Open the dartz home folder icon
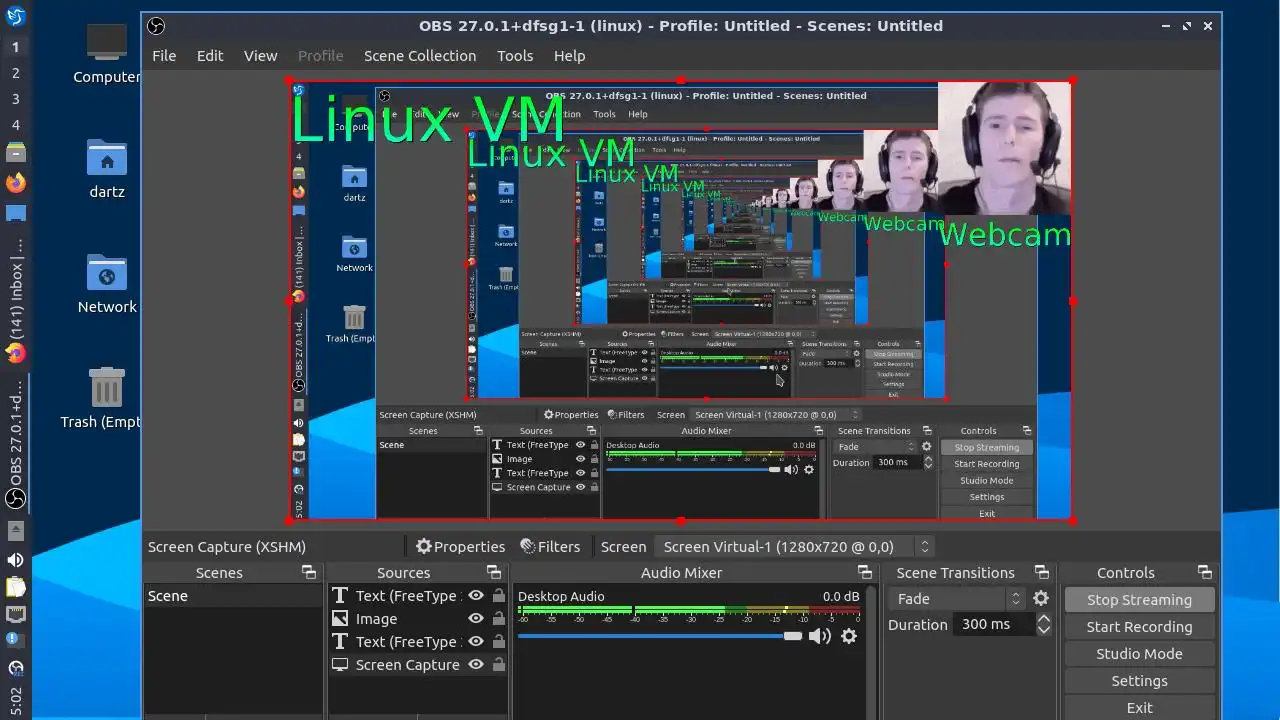 [106, 168]
